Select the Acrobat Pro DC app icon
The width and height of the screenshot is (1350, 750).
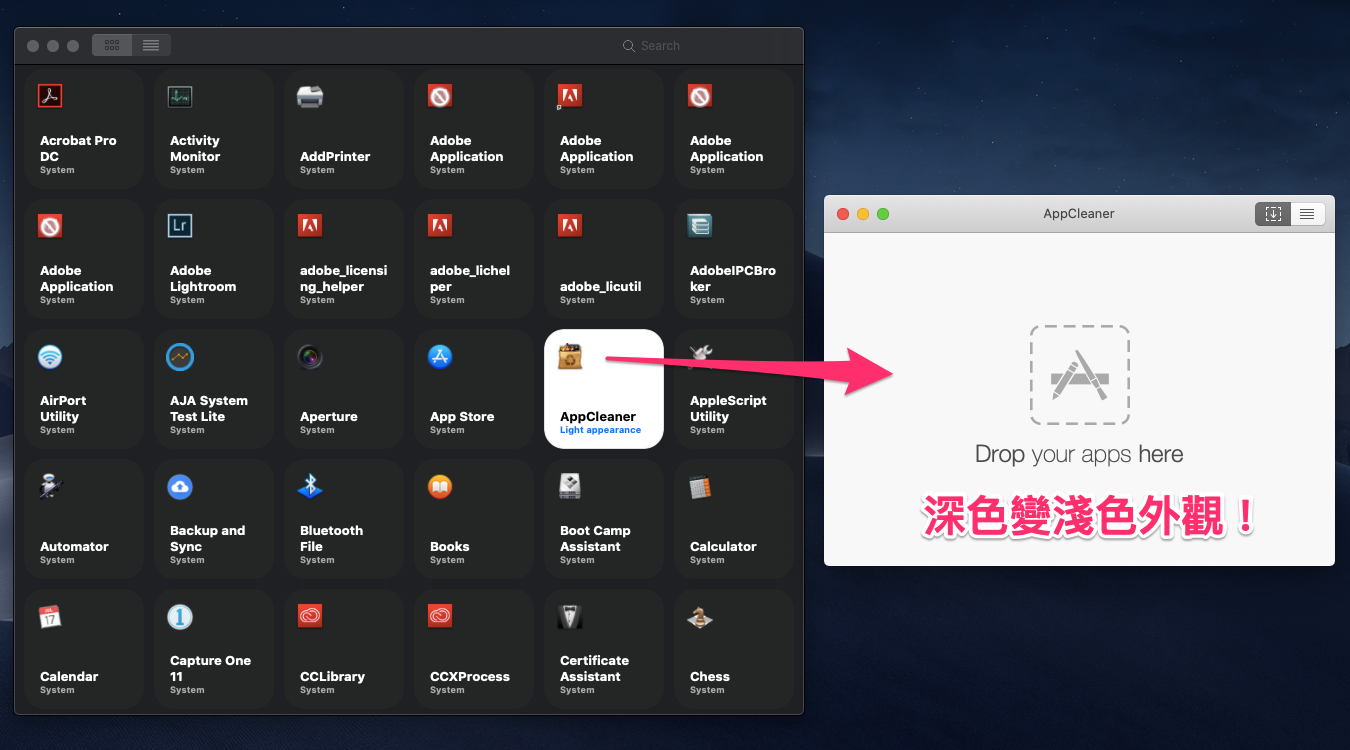[x=50, y=96]
